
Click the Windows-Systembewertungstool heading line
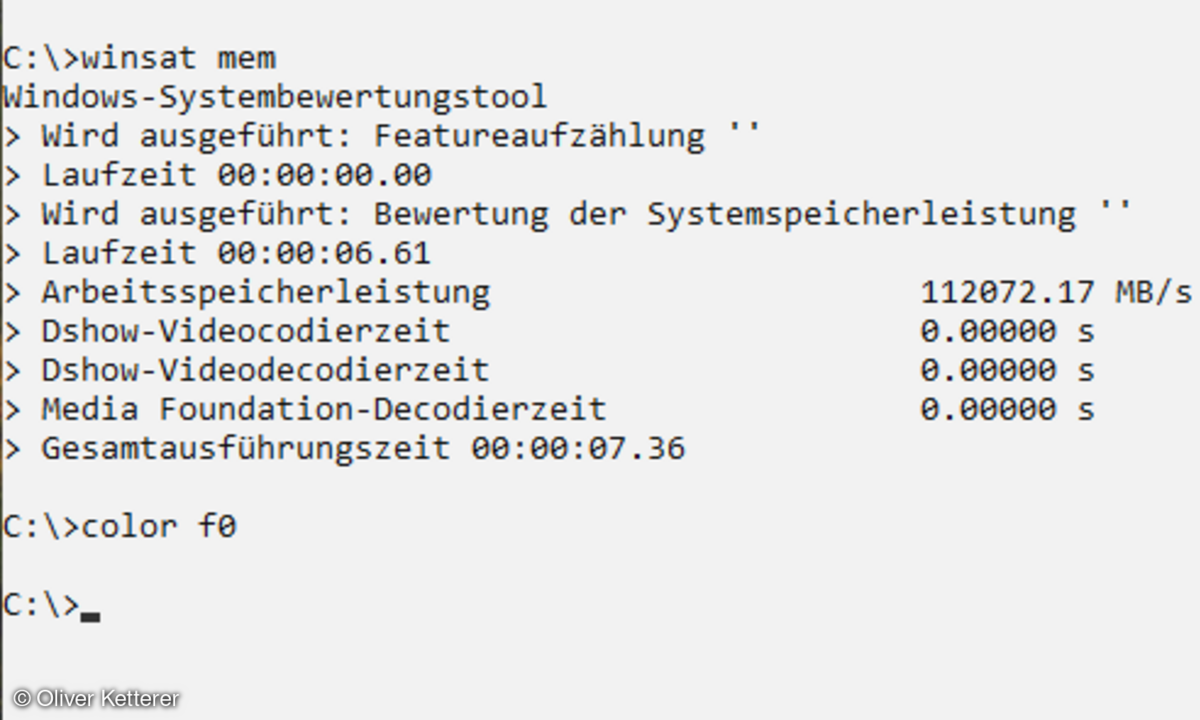click(x=275, y=97)
